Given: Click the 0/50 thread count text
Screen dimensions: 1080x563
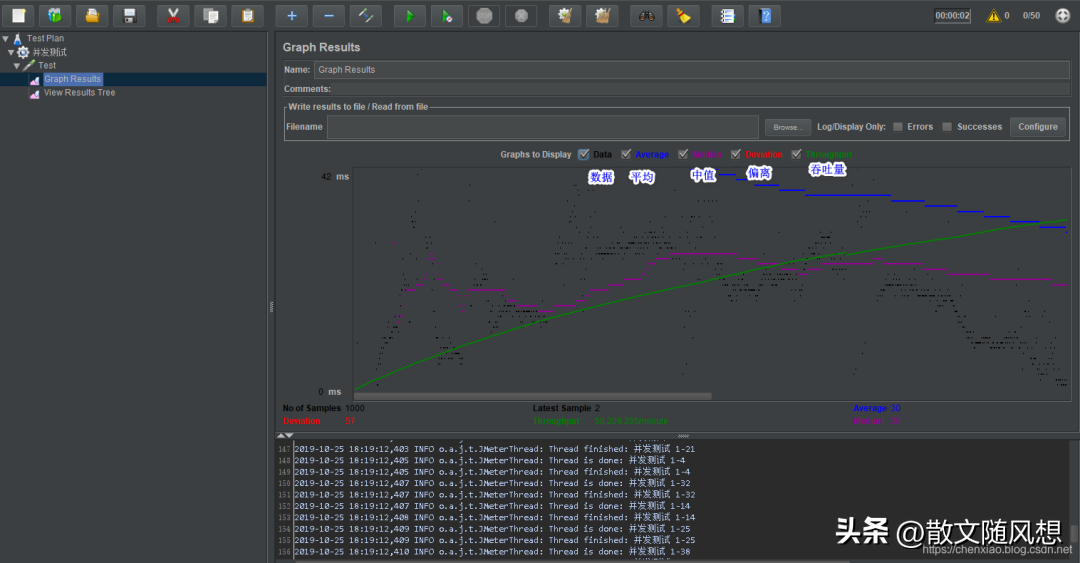Looking at the screenshot, I should point(1031,15).
